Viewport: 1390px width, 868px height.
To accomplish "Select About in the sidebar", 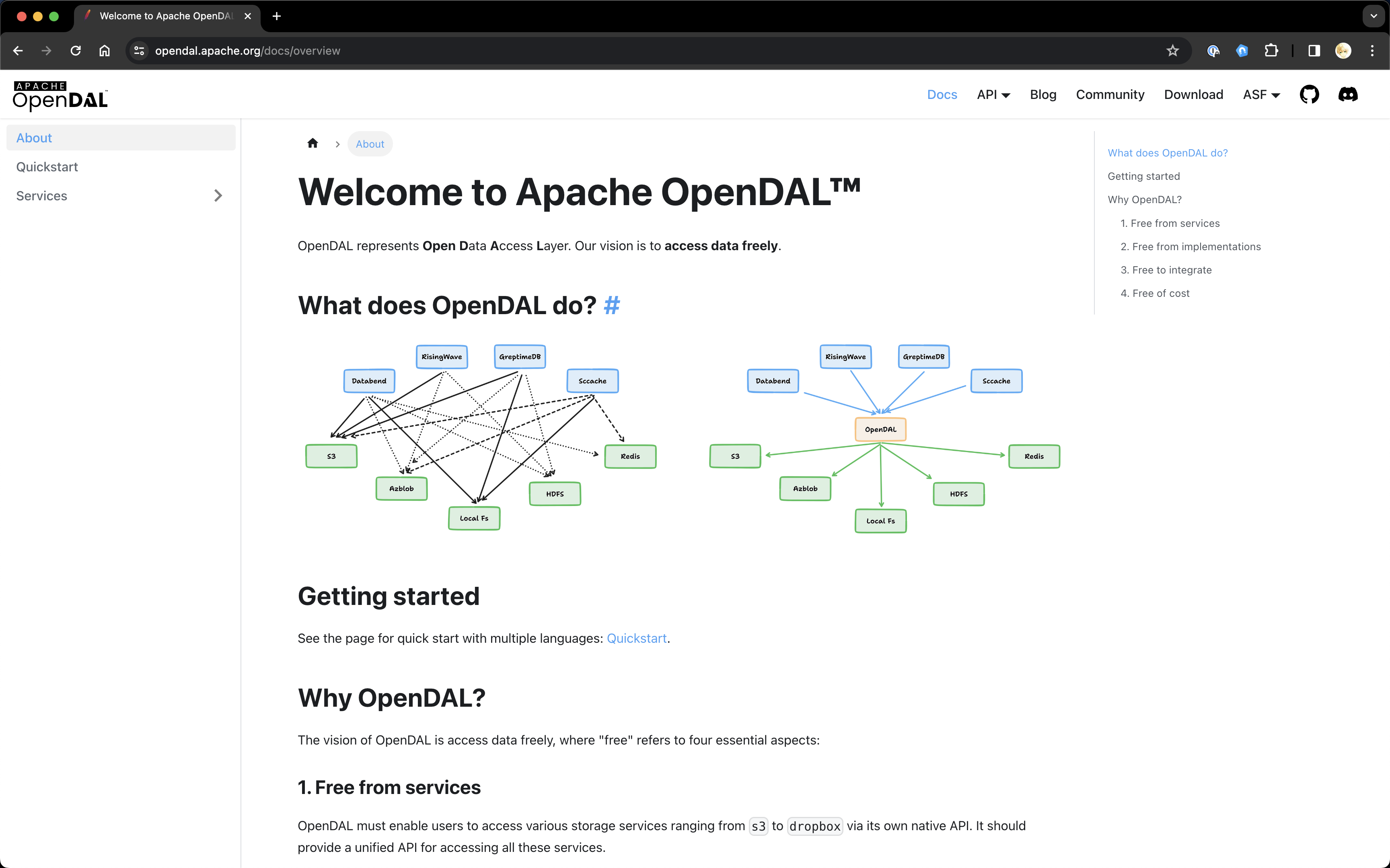I will 121,138.
